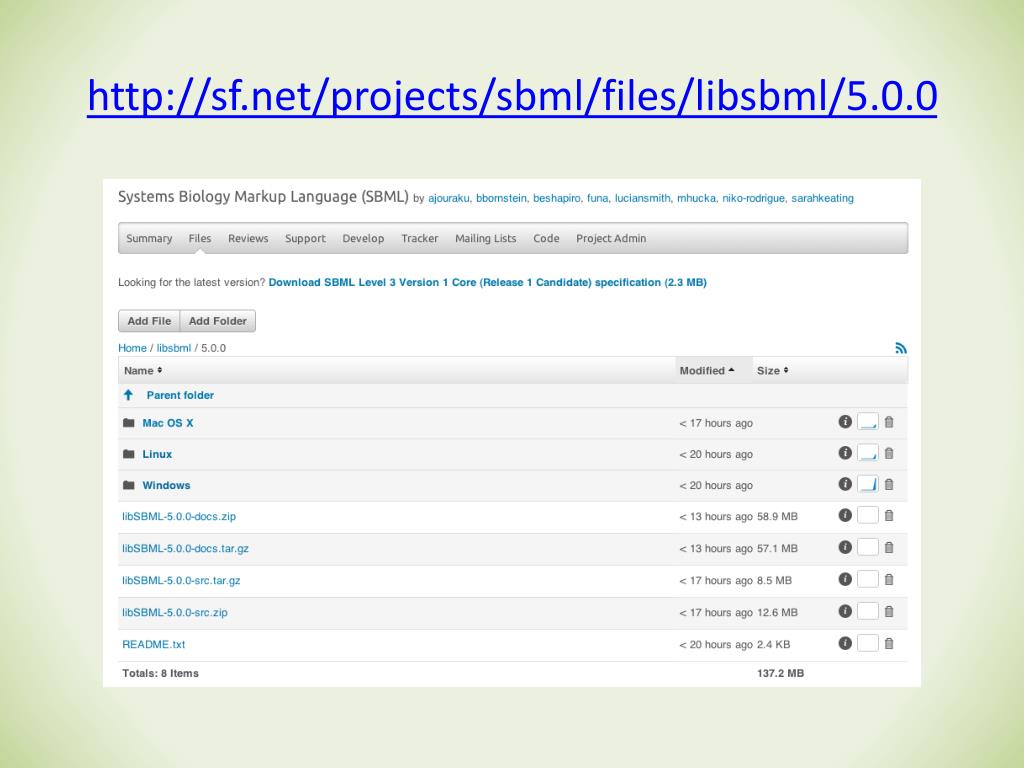Open the Develop tab
The image size is (1024, 768).
pyautogui.click(x=363, y=238)
